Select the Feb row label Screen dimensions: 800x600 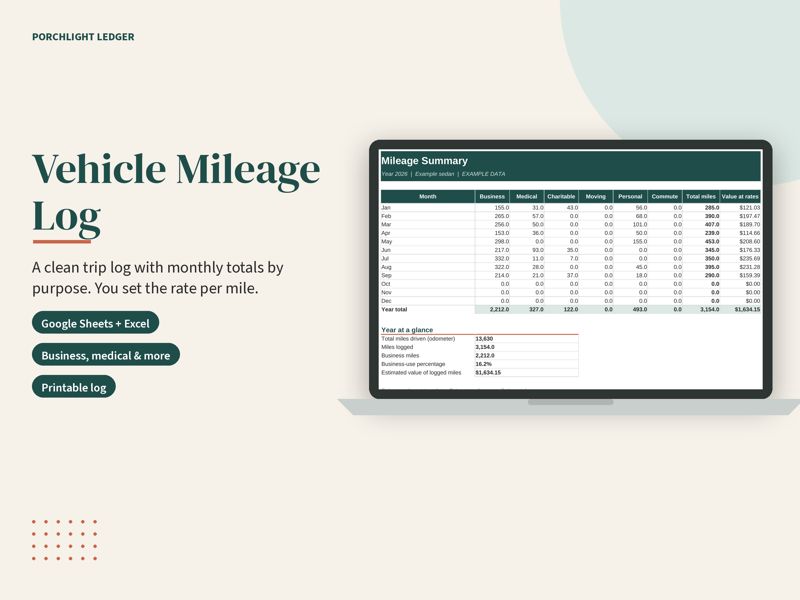[386, 216]
